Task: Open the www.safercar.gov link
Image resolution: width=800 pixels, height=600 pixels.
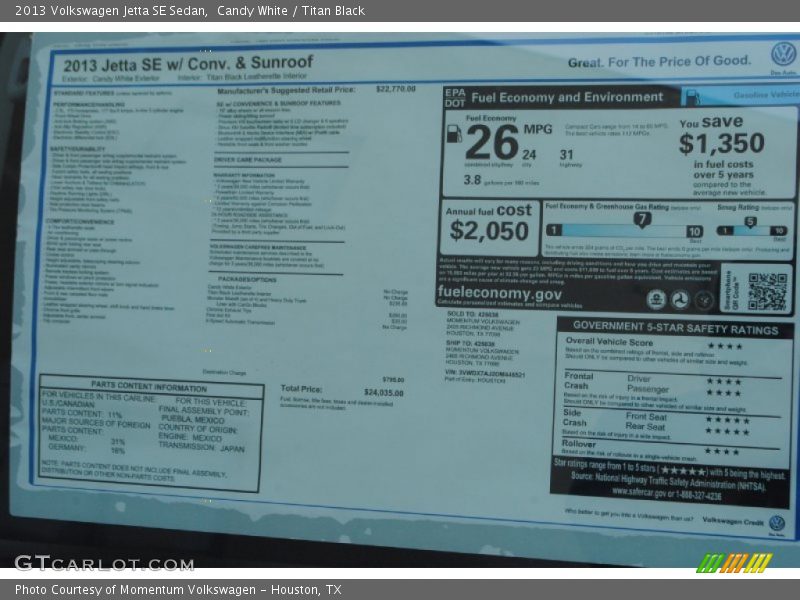Action: pos(639,493)
